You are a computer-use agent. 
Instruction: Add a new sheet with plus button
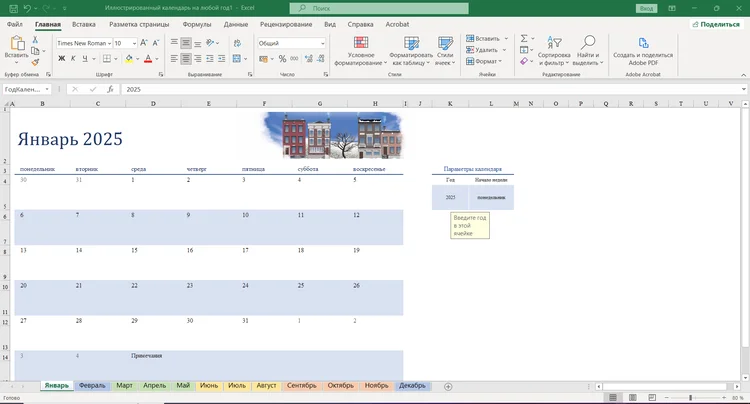[x=448, y=386]
